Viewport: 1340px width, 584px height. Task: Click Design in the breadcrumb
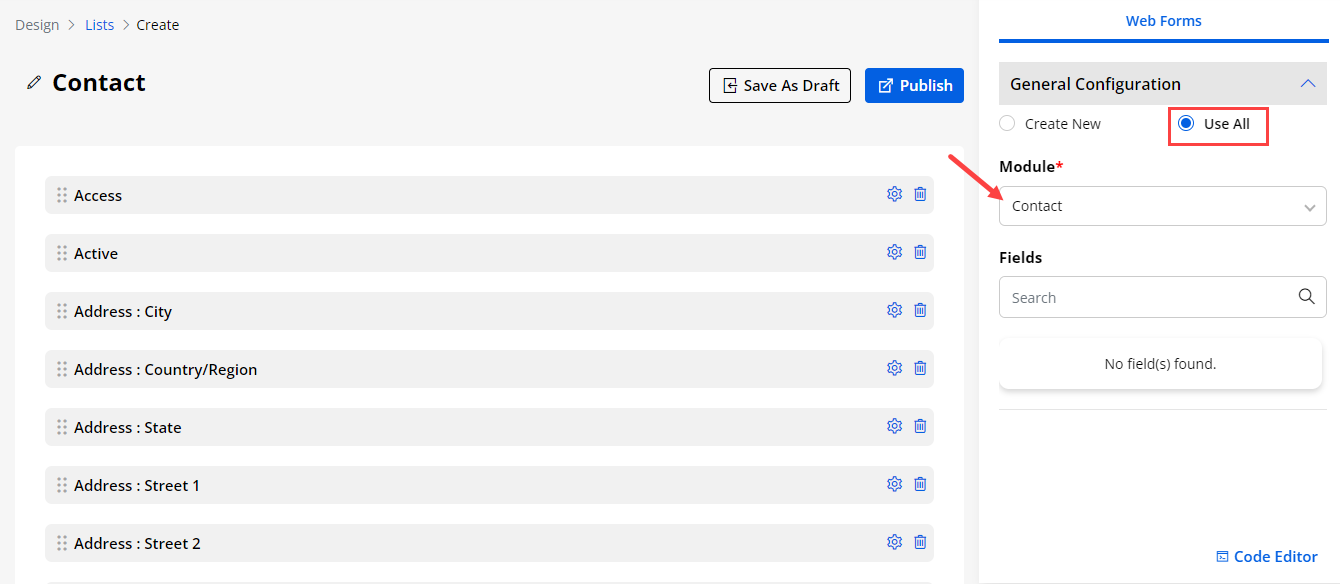click(37, 25)
